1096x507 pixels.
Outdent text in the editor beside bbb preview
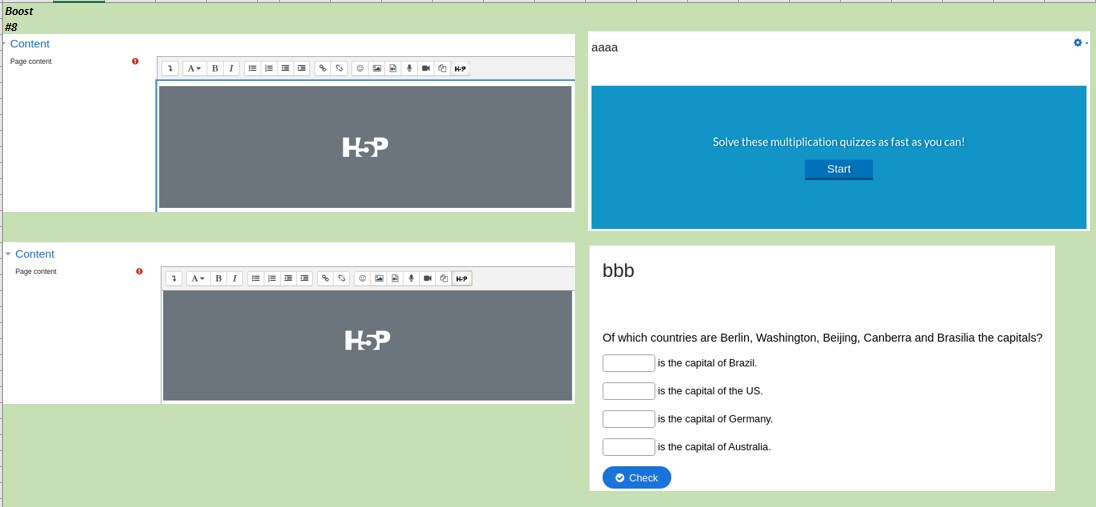288,278
